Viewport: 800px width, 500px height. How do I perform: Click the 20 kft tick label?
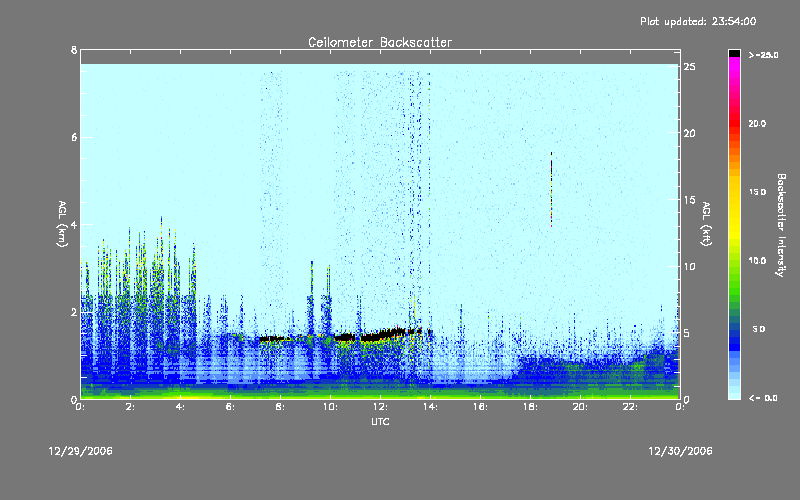click(x=689, y=133)
